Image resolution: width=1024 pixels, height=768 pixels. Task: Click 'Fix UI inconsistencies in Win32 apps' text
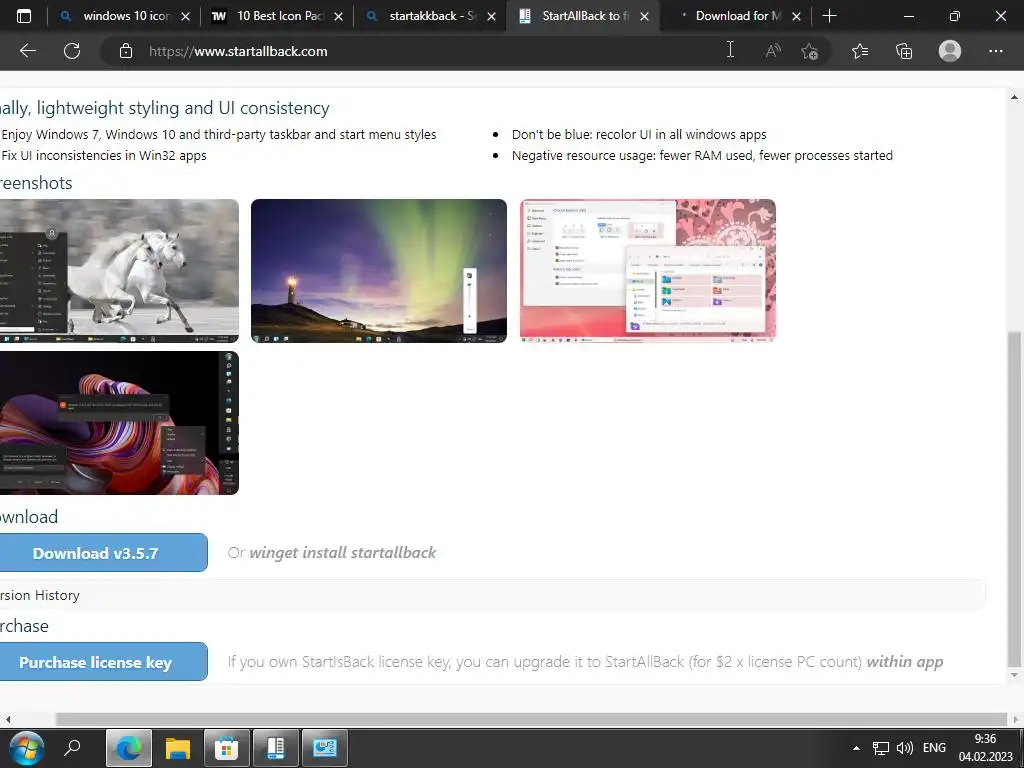[x=104, y=155]
